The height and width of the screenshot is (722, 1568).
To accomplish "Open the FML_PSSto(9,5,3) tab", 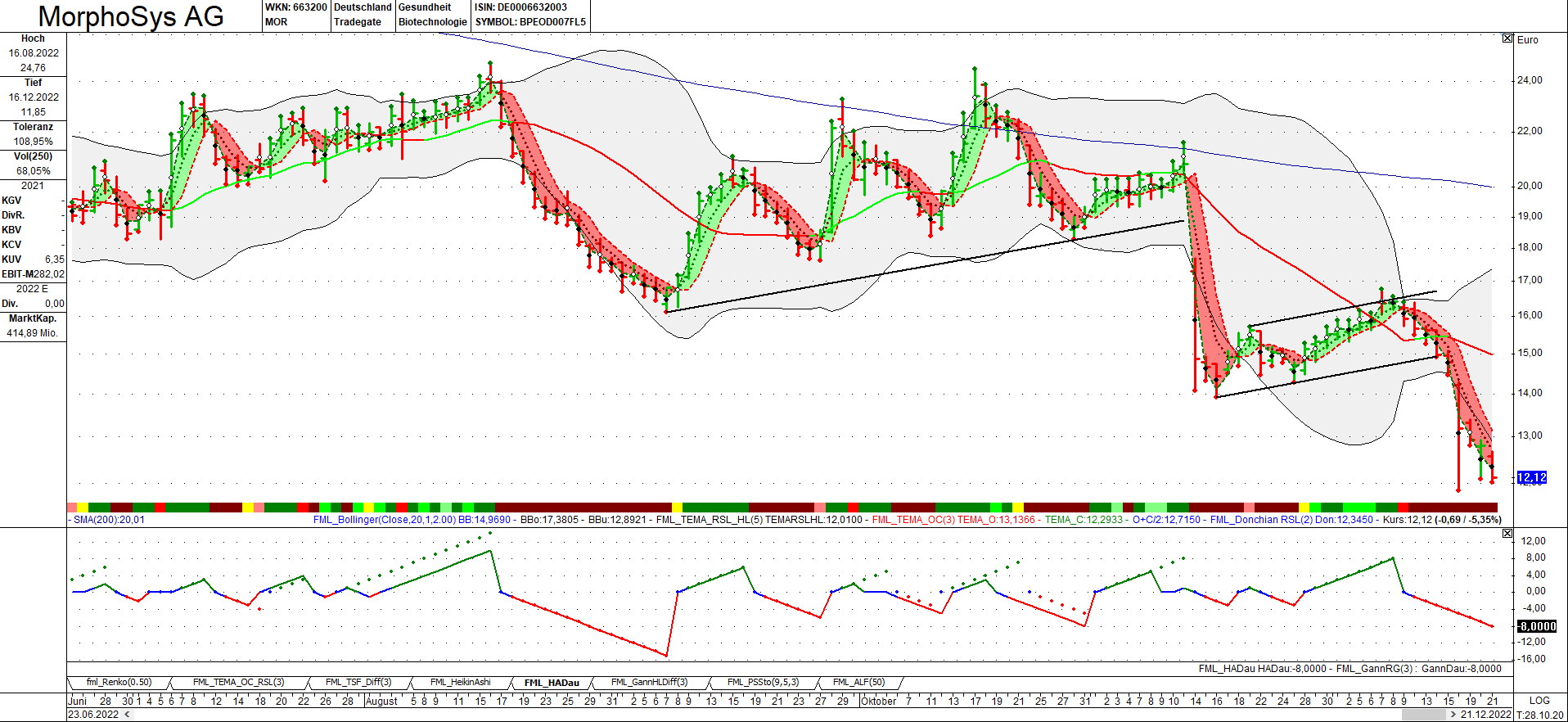I will (x=763, y=683).
